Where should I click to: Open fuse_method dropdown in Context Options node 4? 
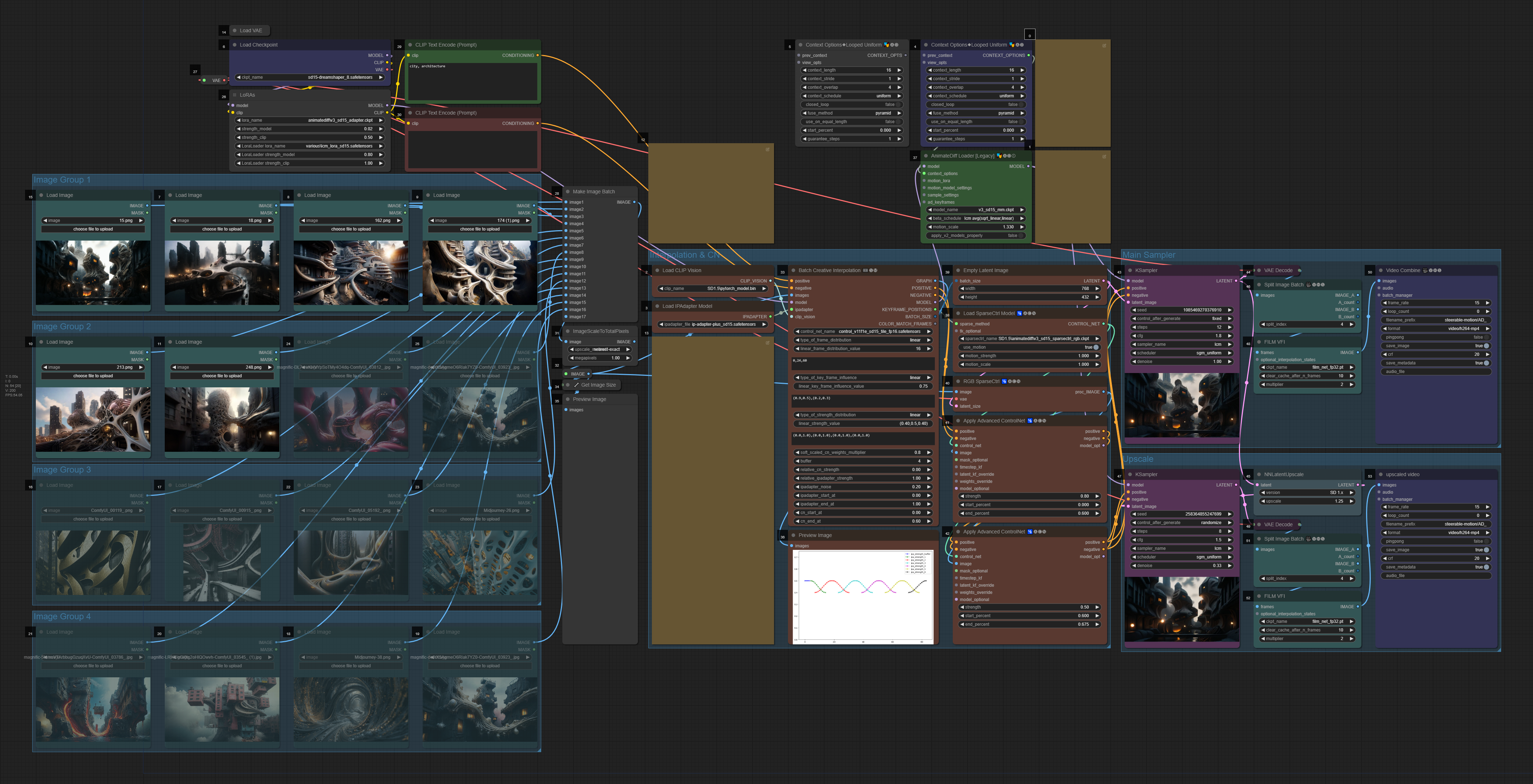click(976, 113)
